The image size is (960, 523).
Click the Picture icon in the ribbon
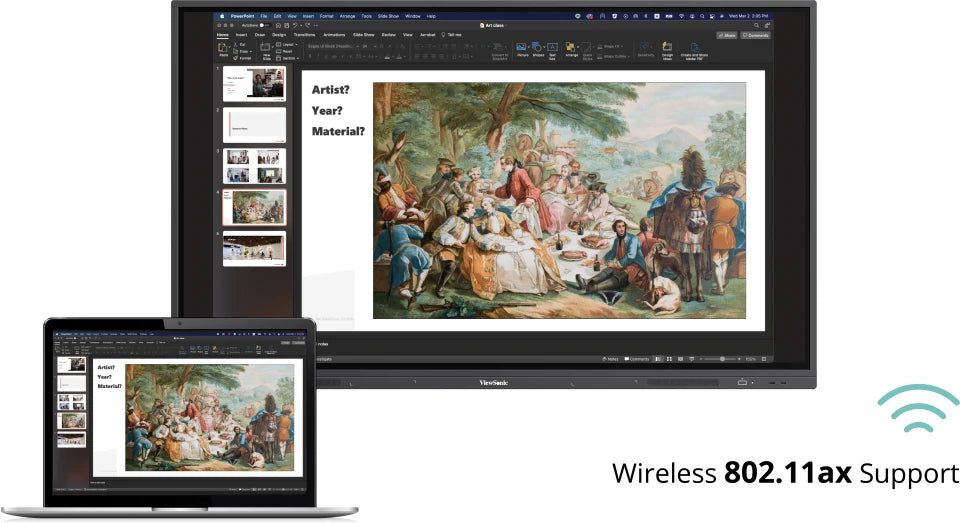tap(522, 48)
